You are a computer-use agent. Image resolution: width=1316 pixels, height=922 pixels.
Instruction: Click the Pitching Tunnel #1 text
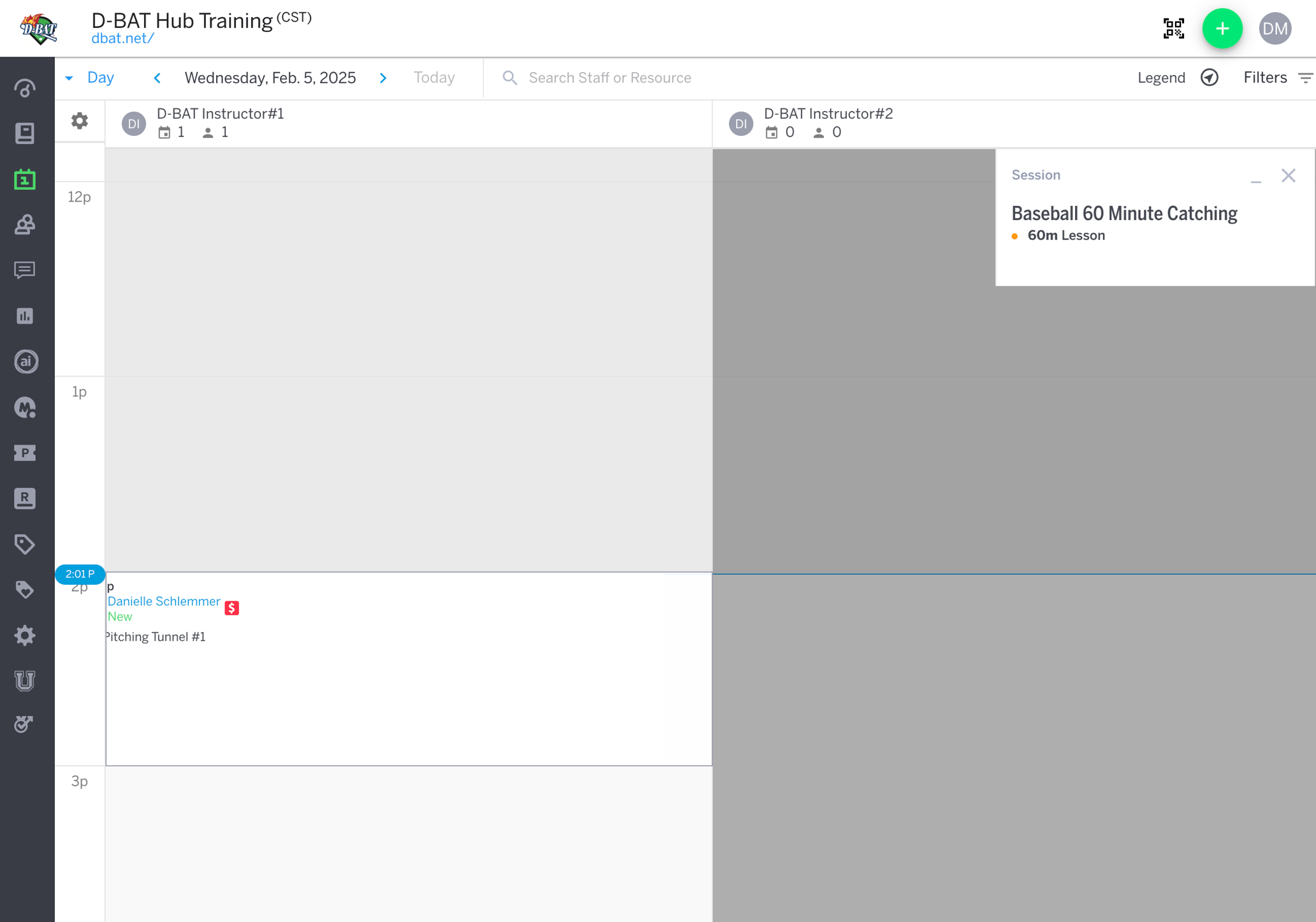(x=156, y=637)
